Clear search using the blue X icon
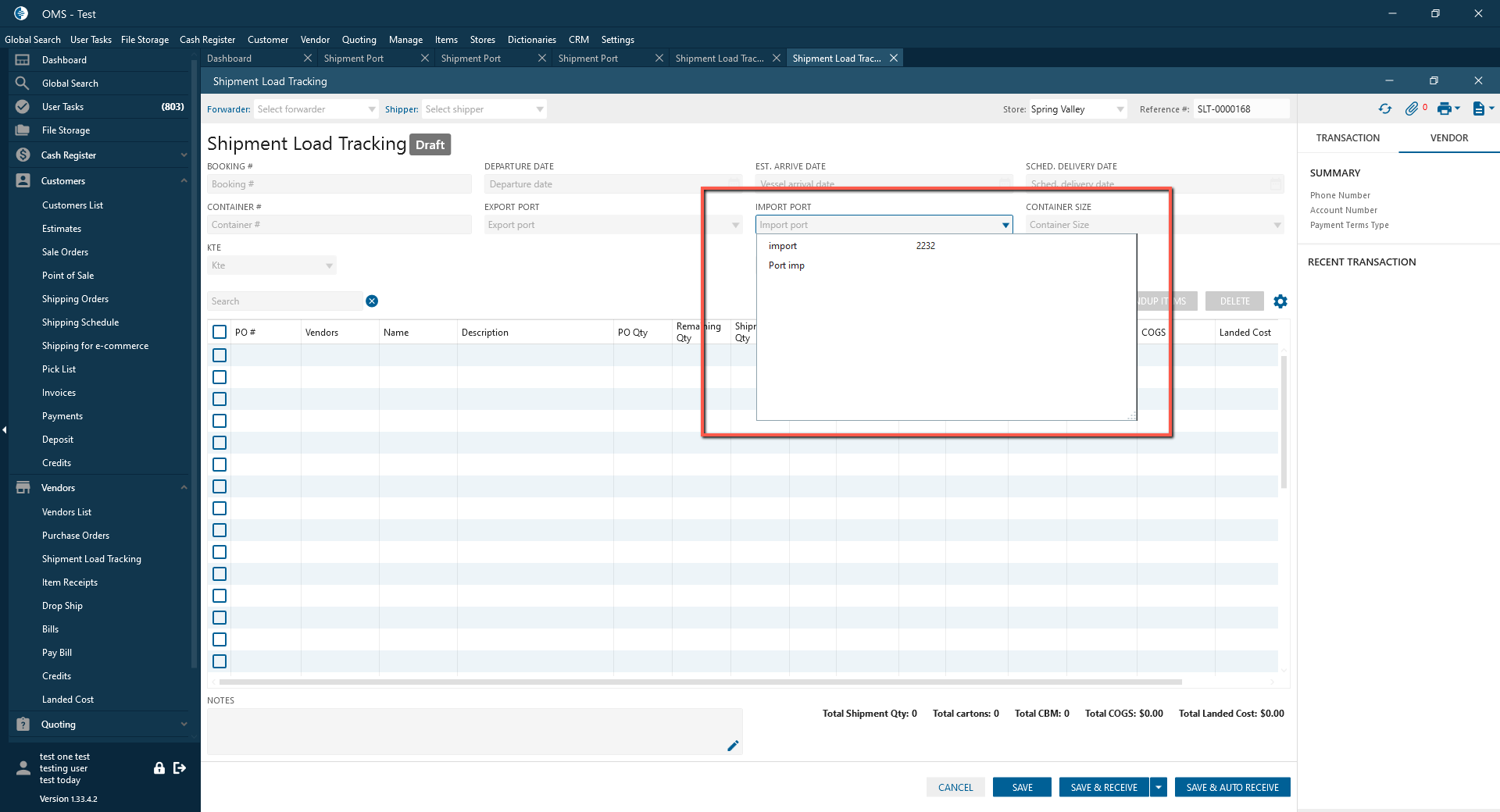1500x812 pixels. click(x=372, y=301)
